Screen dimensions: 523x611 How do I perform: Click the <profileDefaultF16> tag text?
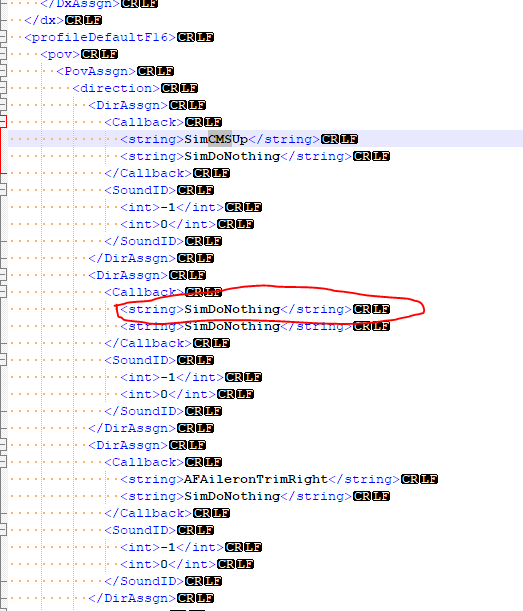tap(100, 37)
